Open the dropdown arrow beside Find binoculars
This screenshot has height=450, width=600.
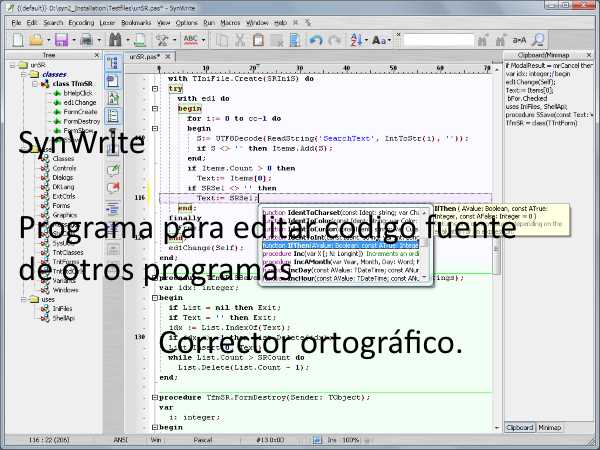pyautogui.click(x=127, y=40)
